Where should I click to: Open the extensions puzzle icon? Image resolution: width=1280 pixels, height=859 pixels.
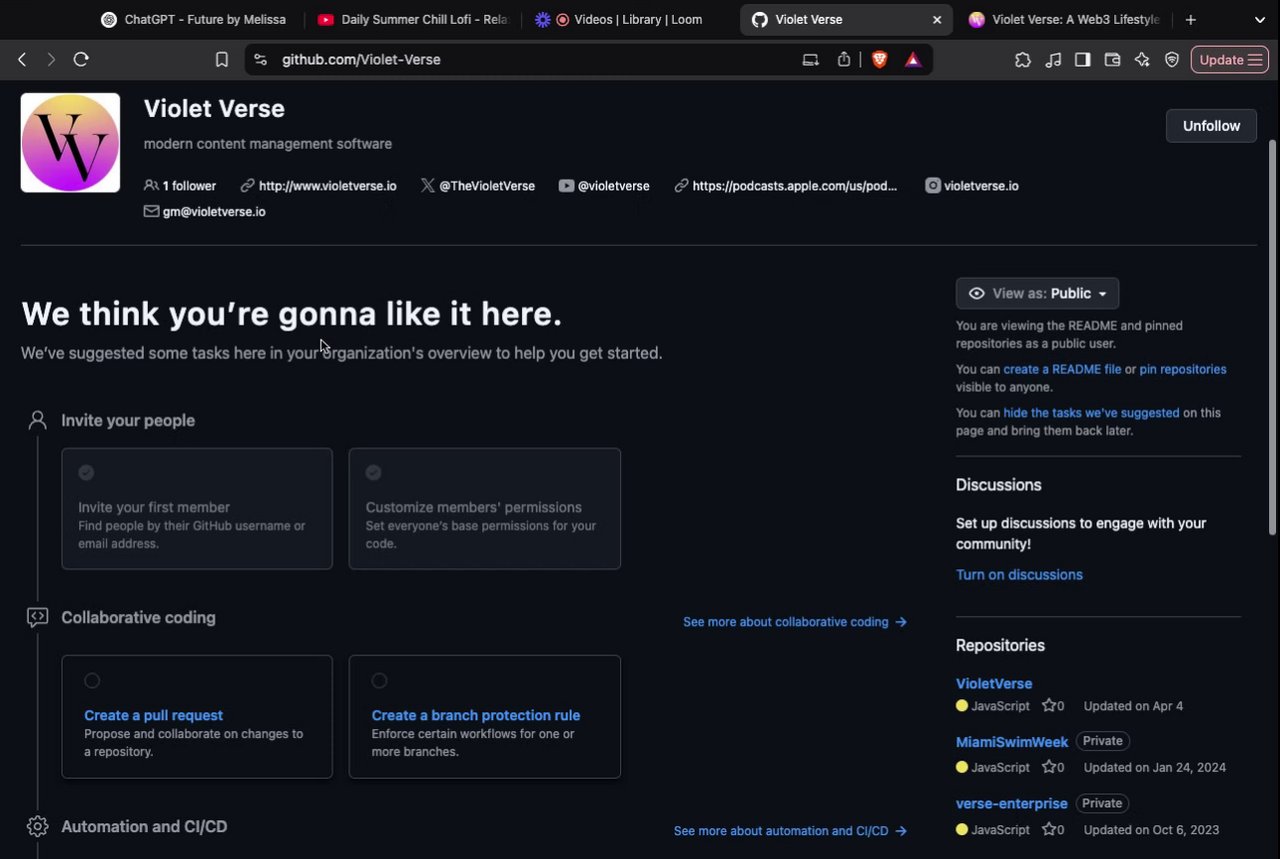pos(1022,60)
